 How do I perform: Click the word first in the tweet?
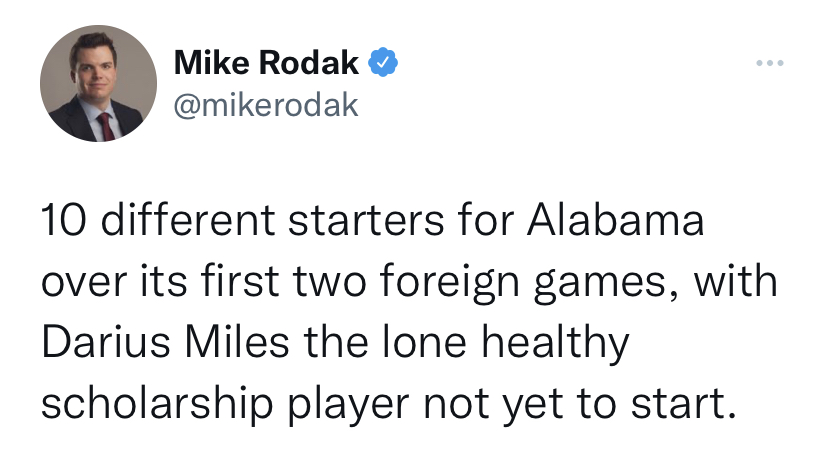[240, 280]
